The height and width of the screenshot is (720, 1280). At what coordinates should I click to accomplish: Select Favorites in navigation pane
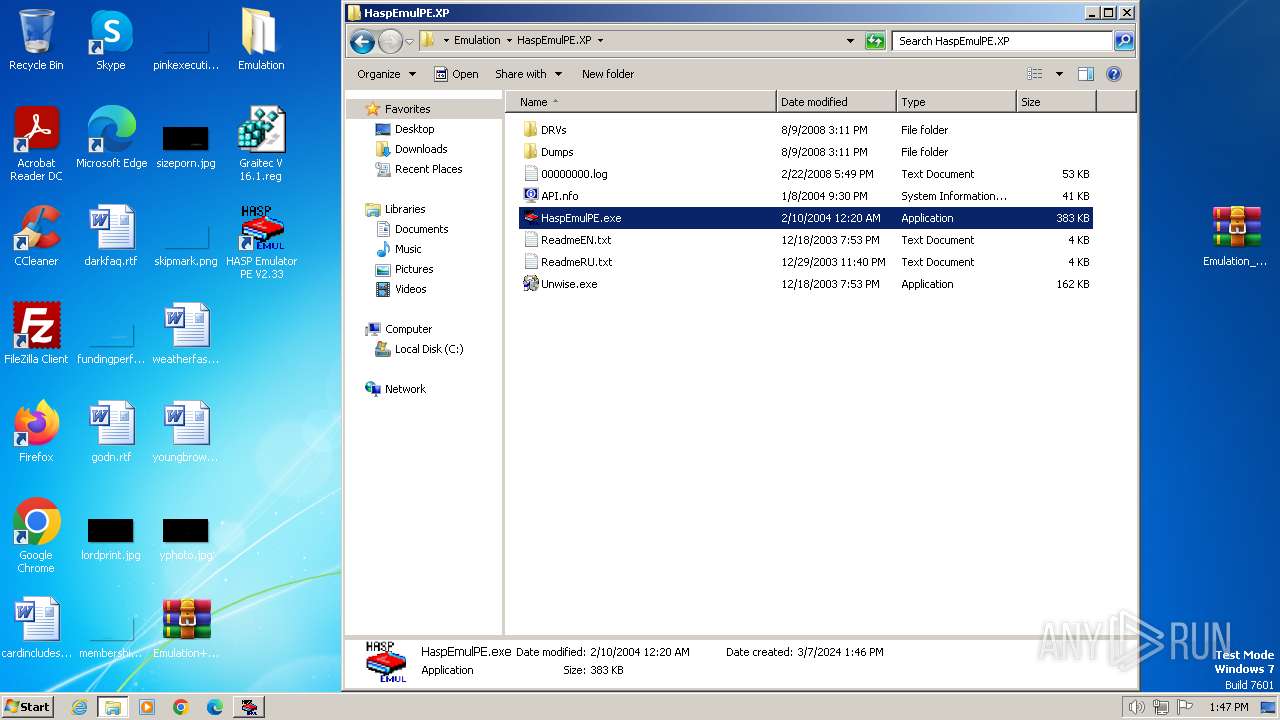click(x=407, y=109)
